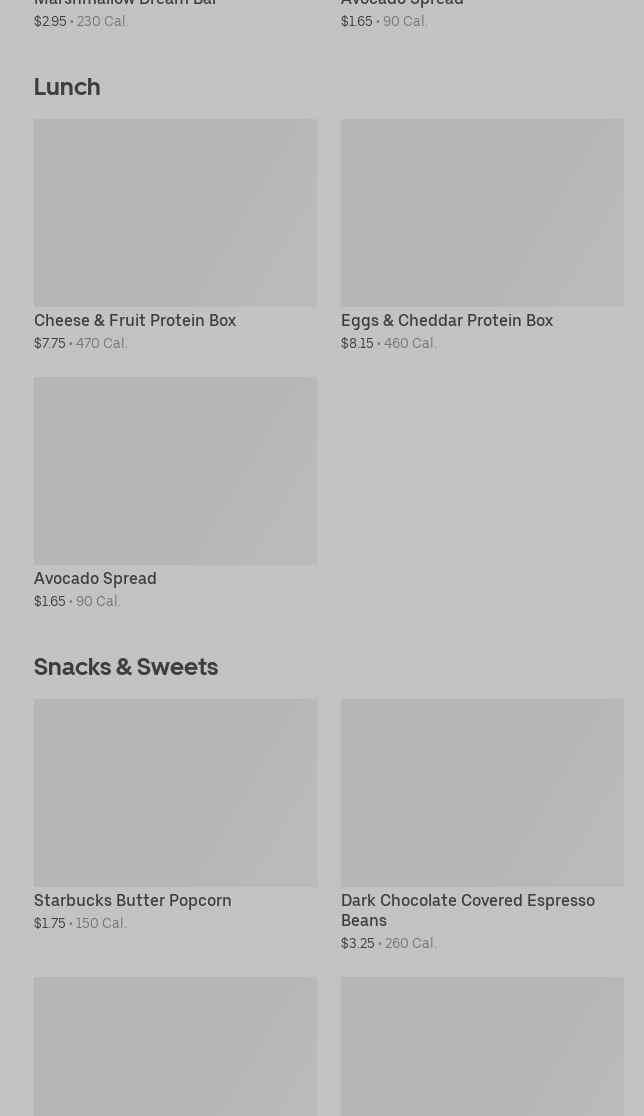
Task: Click the $3.25 price text
Action: (x=357, y=944)
